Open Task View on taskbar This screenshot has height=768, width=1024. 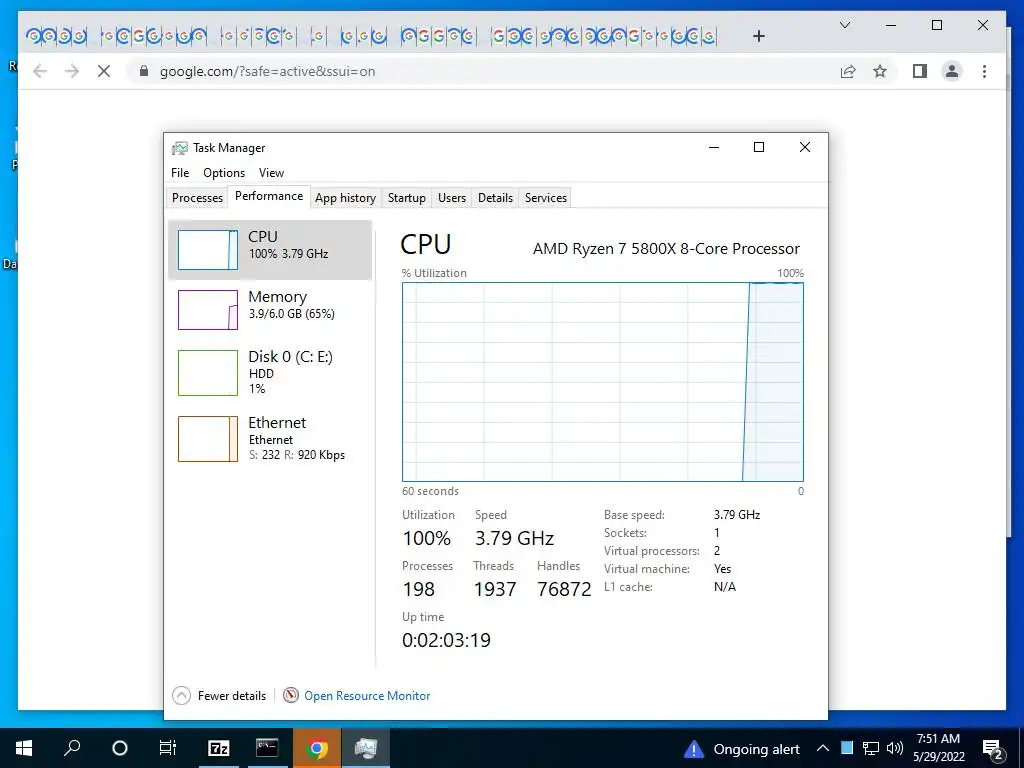[x=168, y=748]
